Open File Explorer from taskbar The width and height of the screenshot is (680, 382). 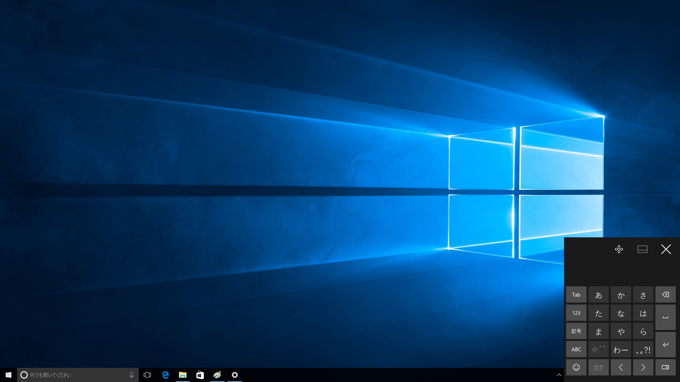[183, 375]
